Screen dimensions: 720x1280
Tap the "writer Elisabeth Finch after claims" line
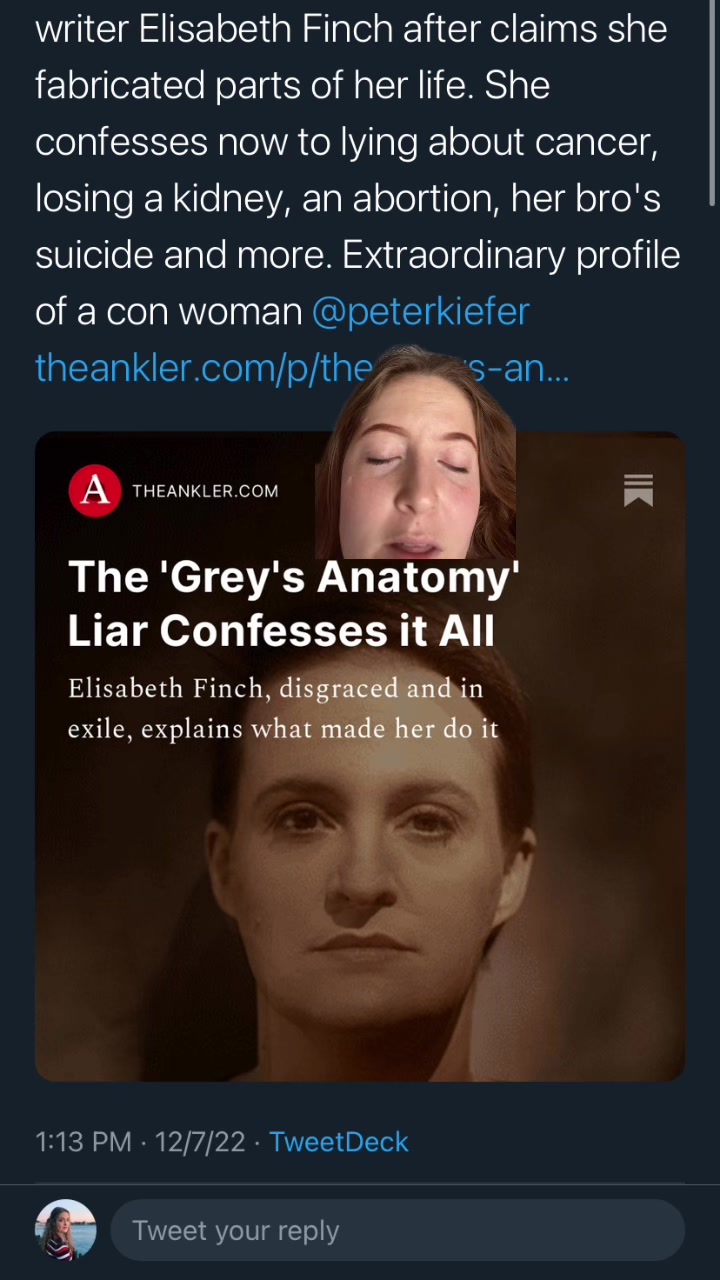(350, 29)
